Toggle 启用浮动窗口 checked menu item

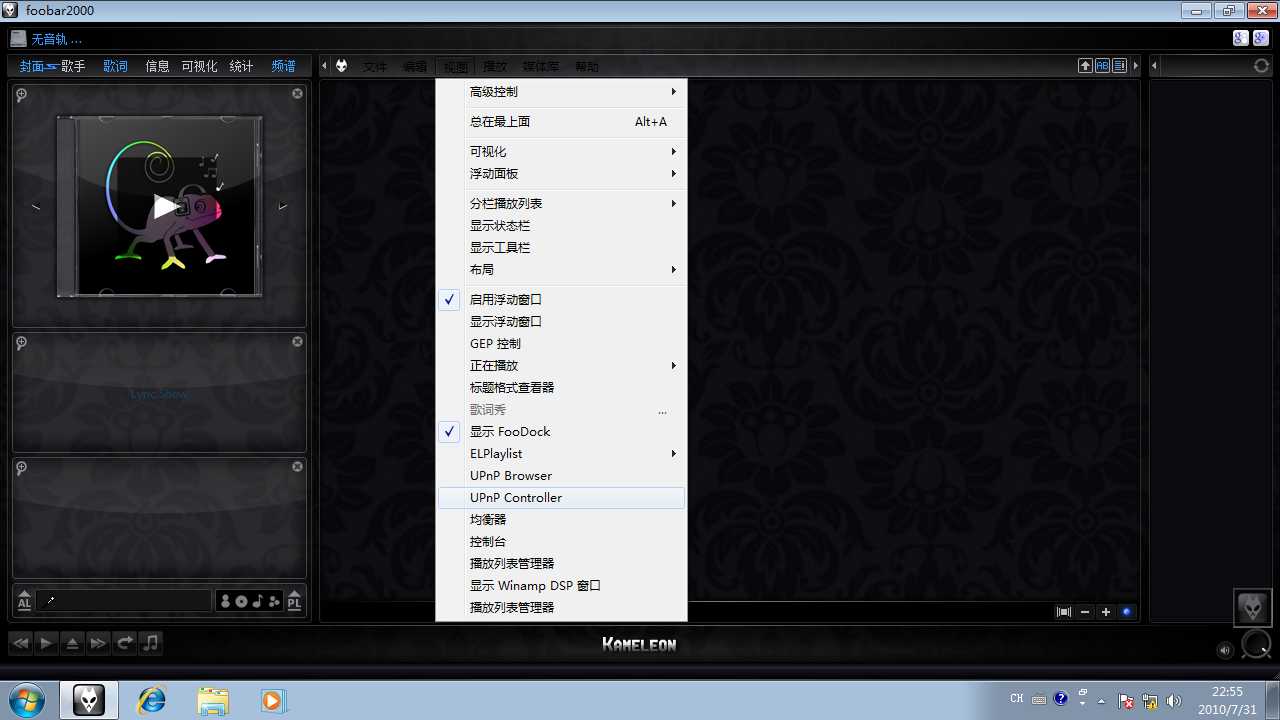[561, 299]
